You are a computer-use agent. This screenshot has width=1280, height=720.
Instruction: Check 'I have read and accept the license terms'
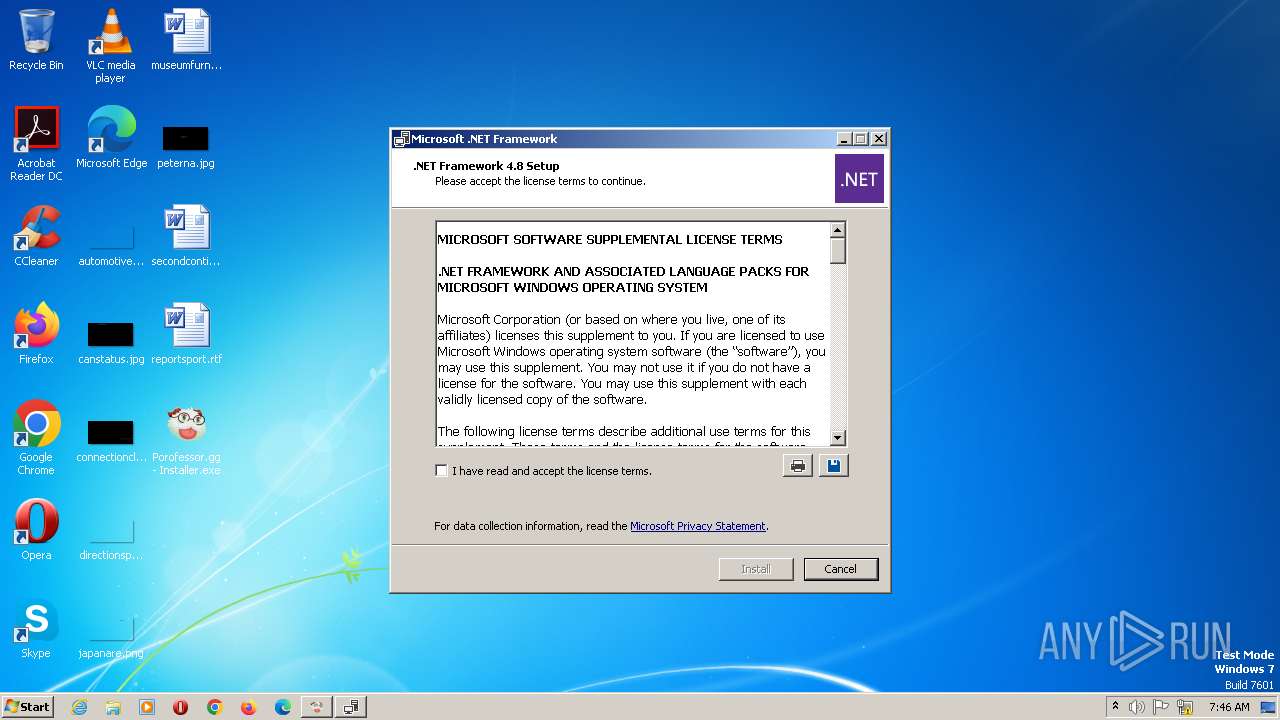(x=441, y=471)
